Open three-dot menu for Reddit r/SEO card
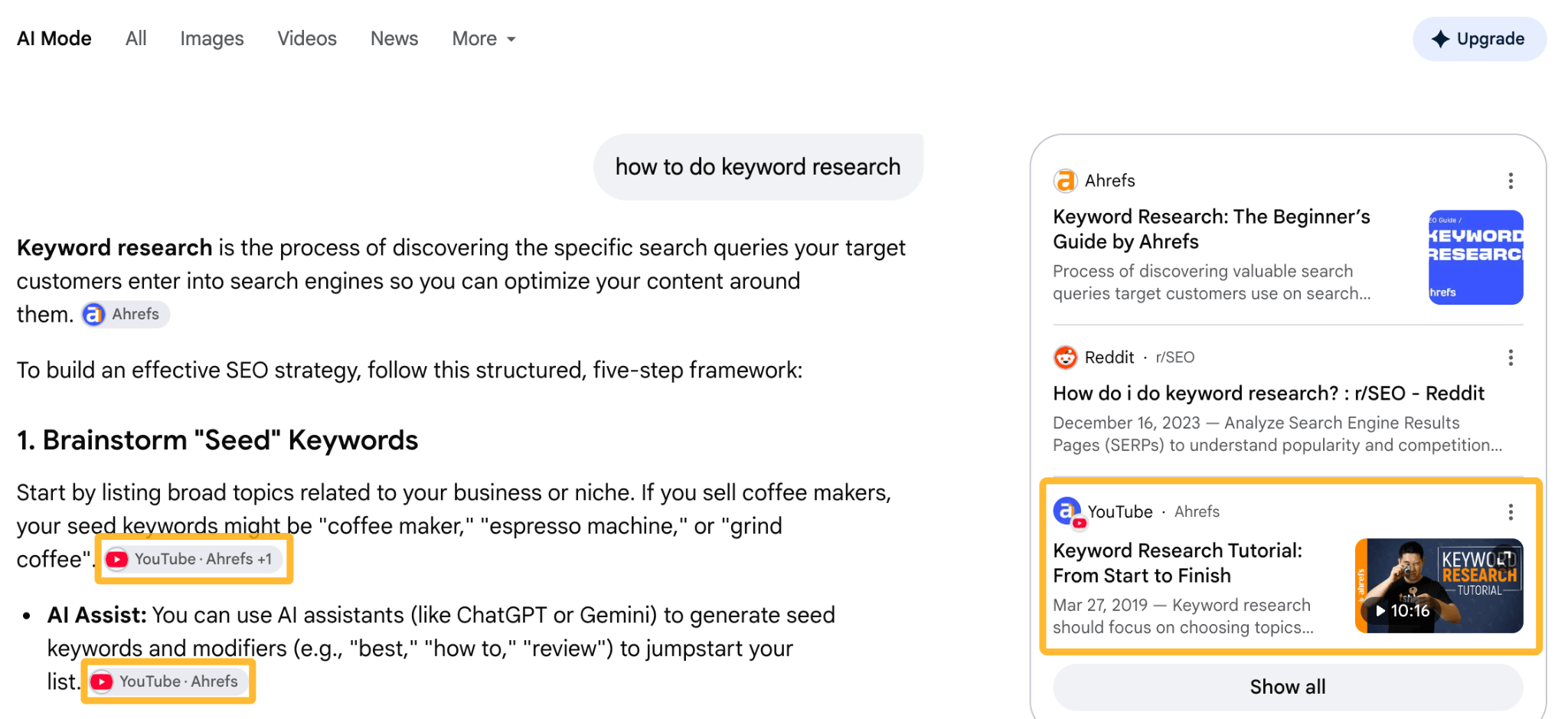1568x719 pixels. pos(1510,358)
